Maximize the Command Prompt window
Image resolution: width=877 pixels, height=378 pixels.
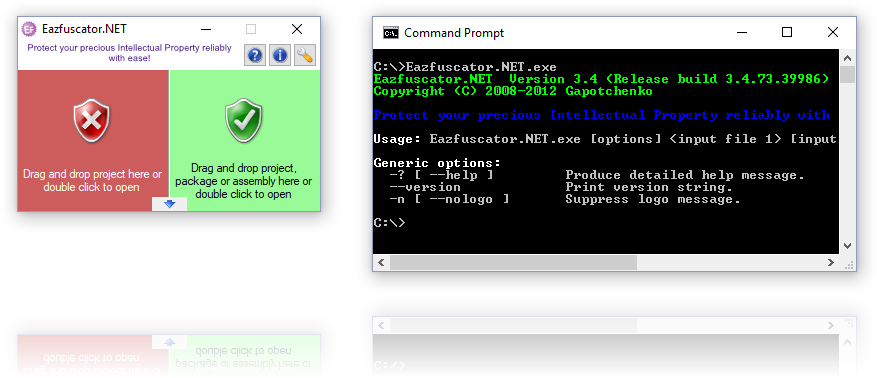point(786,32)
